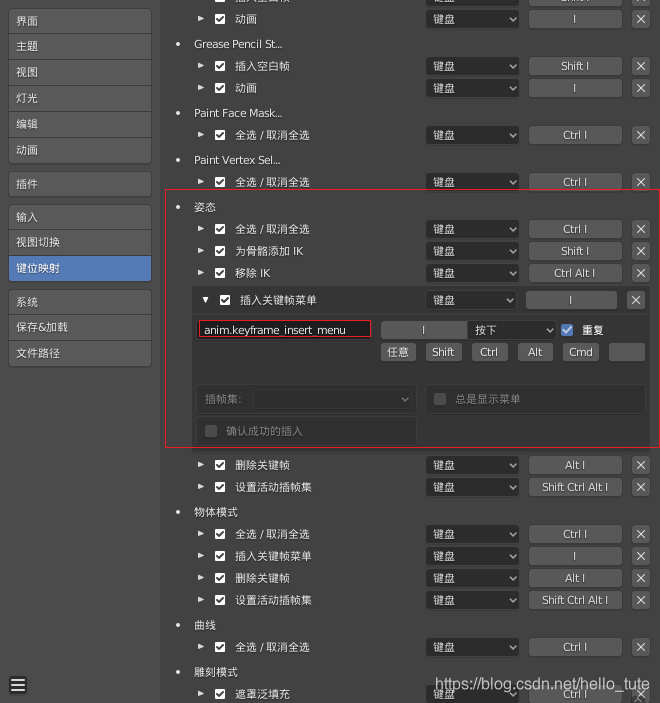Viewport: 660px width, 703px height.
Task: Open 键盘 dropdown for 移除 IK
Action: 473,273
